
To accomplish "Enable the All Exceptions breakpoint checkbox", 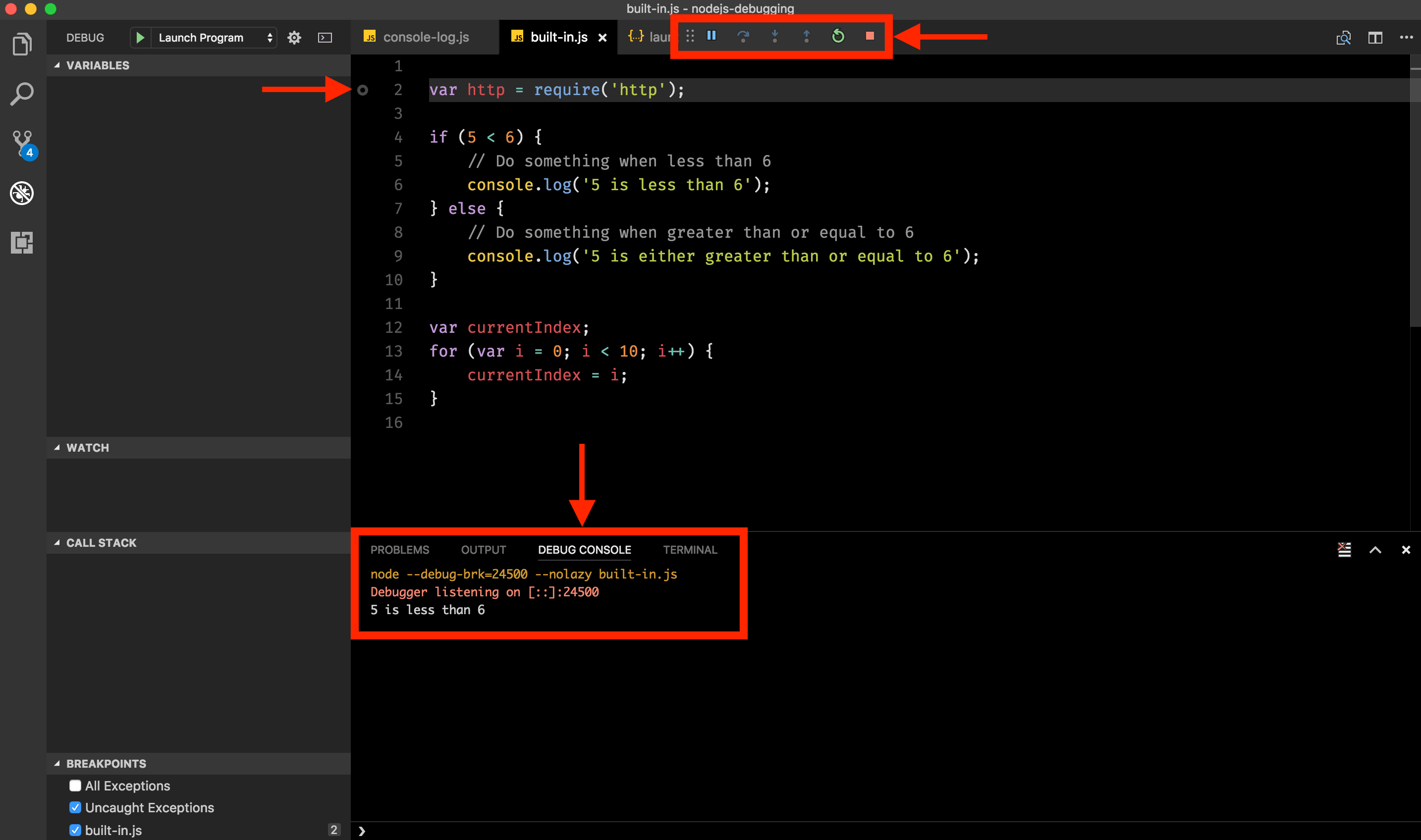I will pyautogui.click(x=75, y=786).
